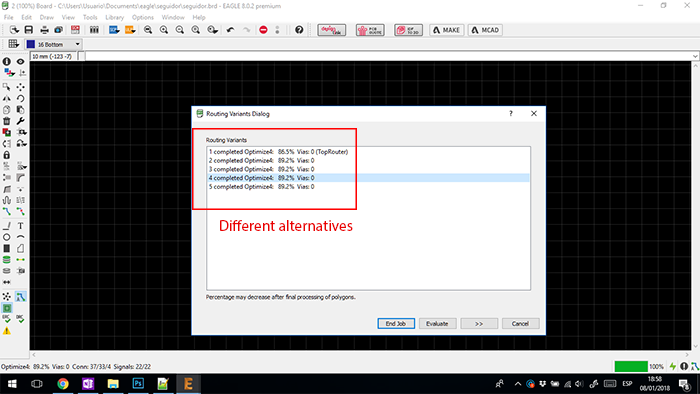Select routing variant 5 completed row
Image resolution: width=700 pixels, height=394 pixels.
(x=368, y=187)
